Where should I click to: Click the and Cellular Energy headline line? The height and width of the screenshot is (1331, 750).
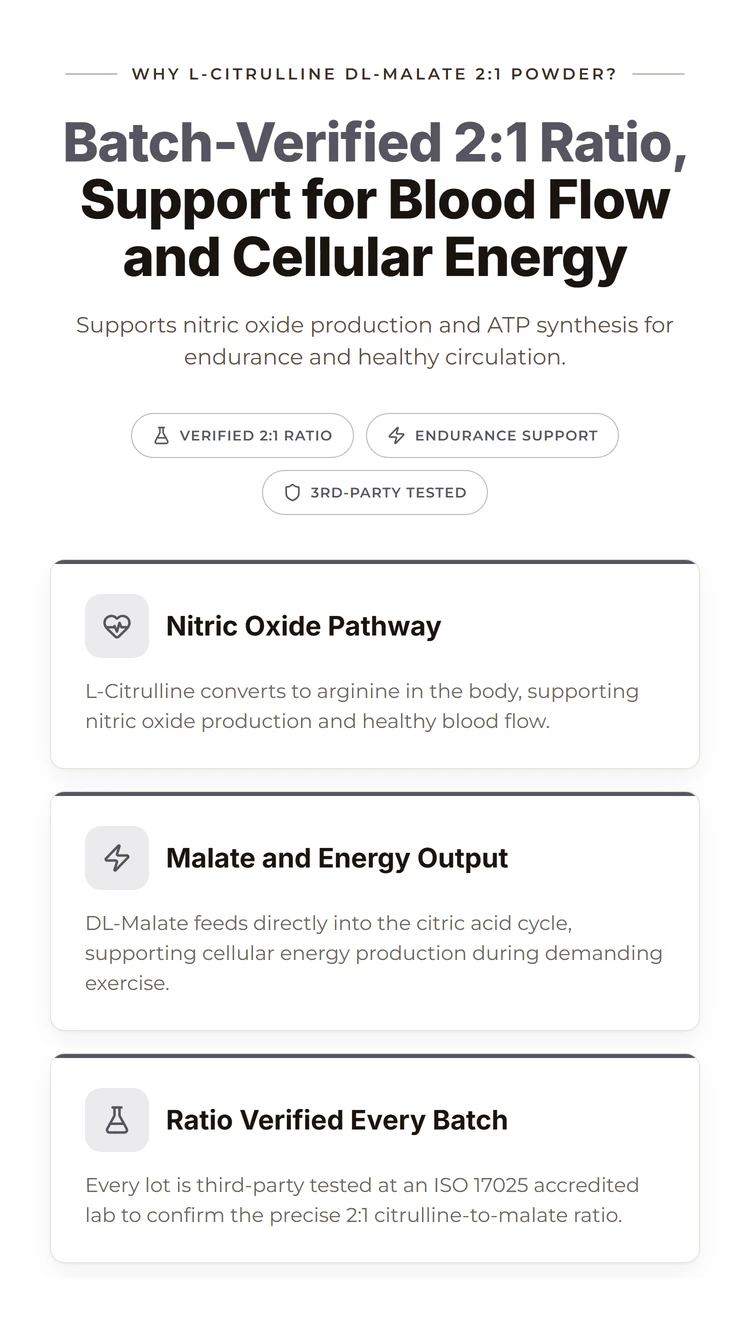pyautogui.click(x=375, y=257)
